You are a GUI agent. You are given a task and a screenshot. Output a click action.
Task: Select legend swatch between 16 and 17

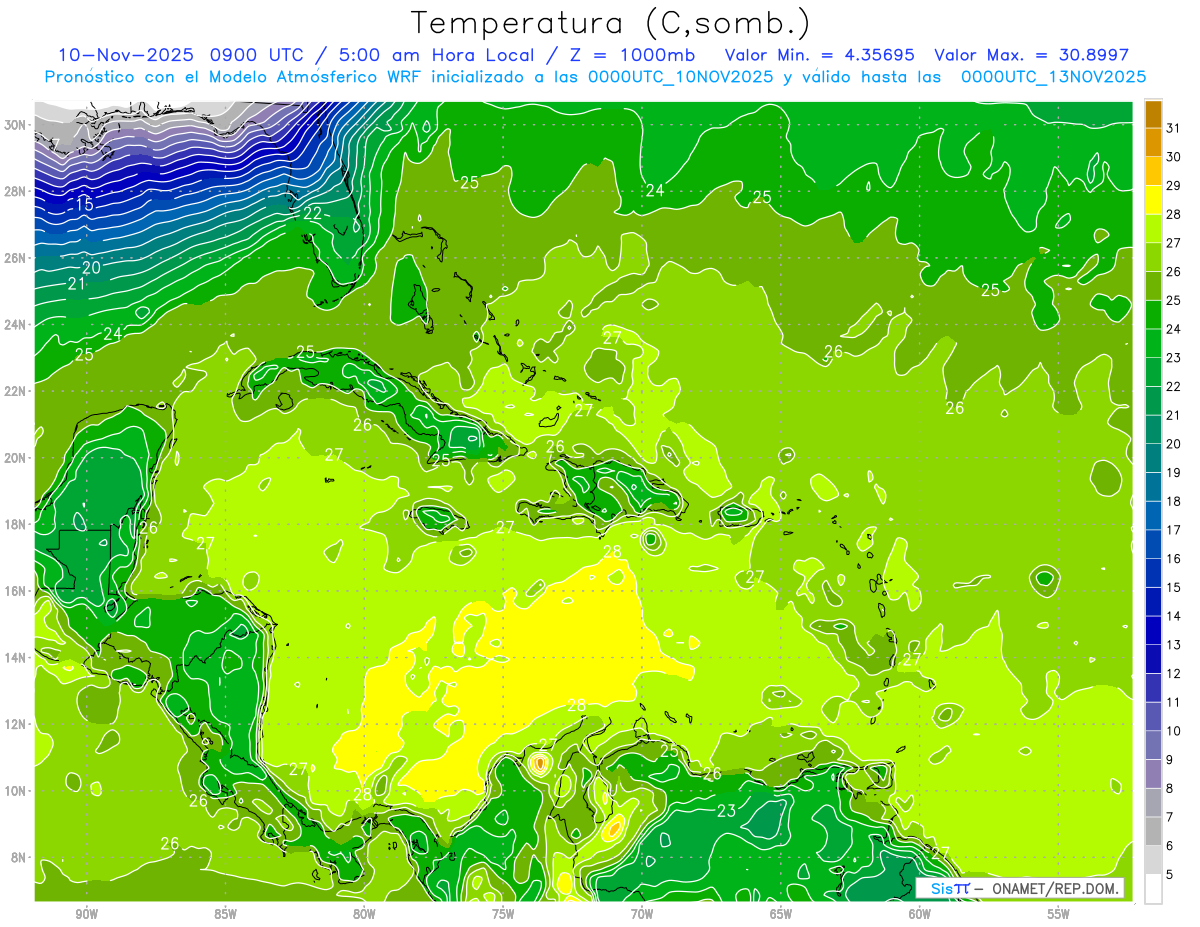click(x=1153, y=544)
